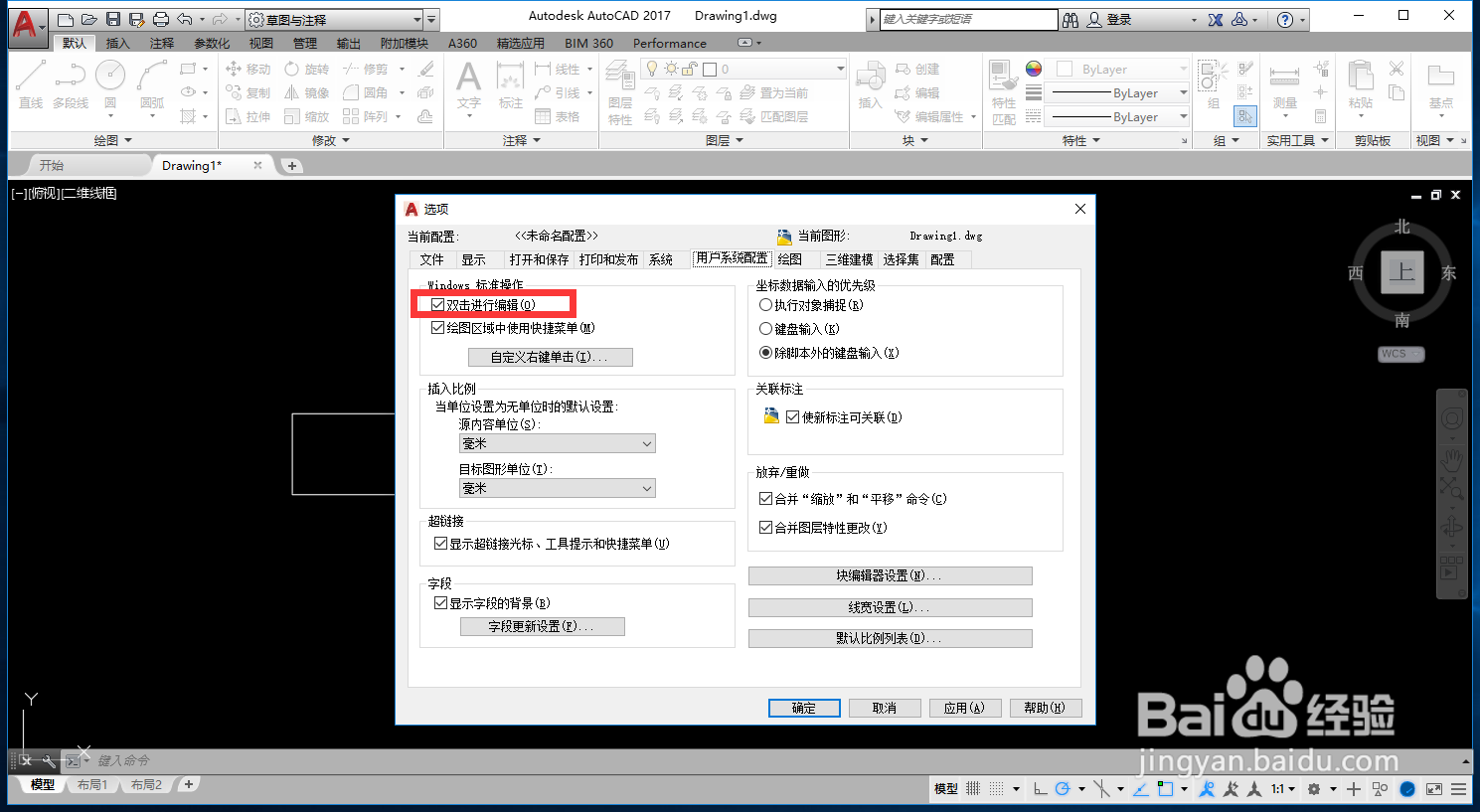
Task: Select the Circle (圆) tool
Action: (x=110, y=83)
